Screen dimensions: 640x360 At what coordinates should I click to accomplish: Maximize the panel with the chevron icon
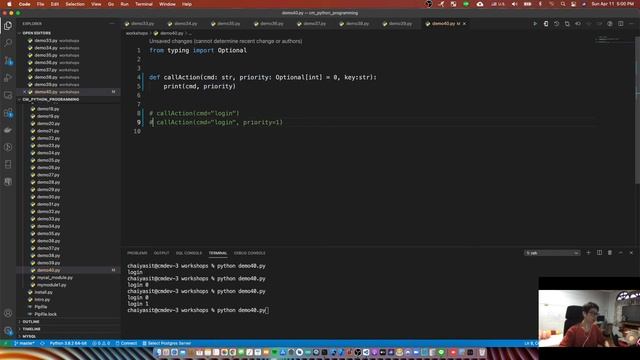point(620,253)
